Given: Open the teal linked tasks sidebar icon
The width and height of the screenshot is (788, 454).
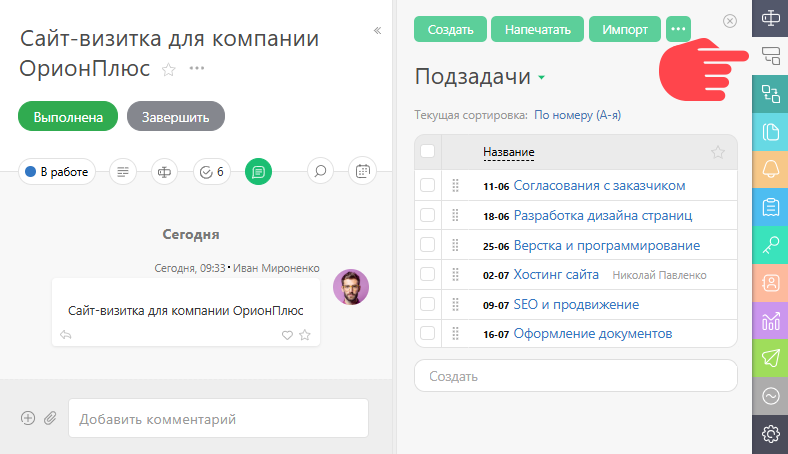Looking at the screenshot, I should point(770,94).
